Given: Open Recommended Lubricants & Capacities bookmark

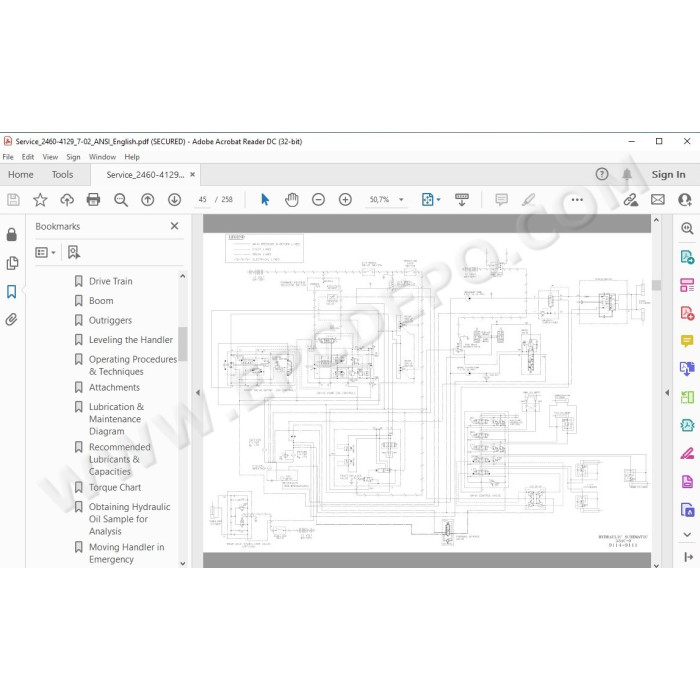Looking at the screenshot, I should 119,459.
